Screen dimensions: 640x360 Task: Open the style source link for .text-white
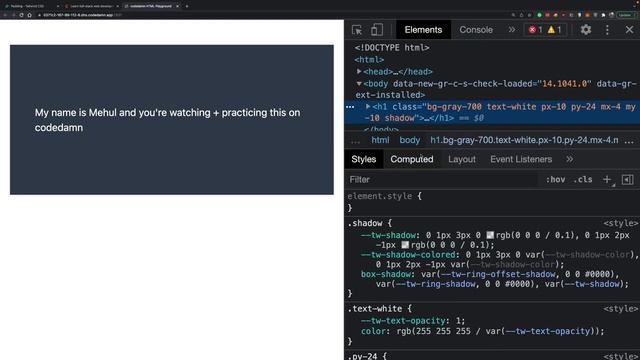tap(620, 309)
